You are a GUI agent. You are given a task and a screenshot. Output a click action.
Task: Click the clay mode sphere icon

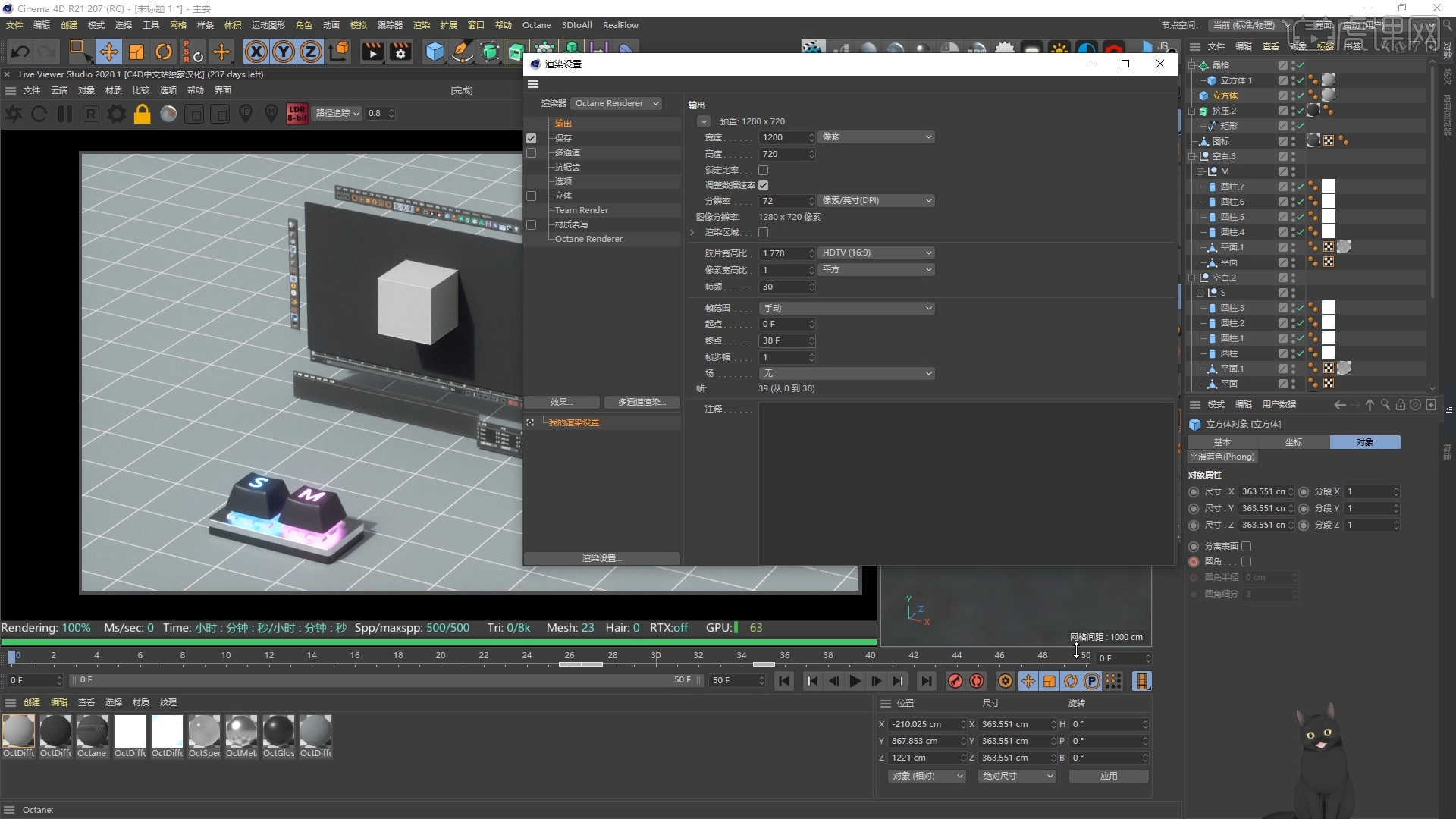pos(168,114)
